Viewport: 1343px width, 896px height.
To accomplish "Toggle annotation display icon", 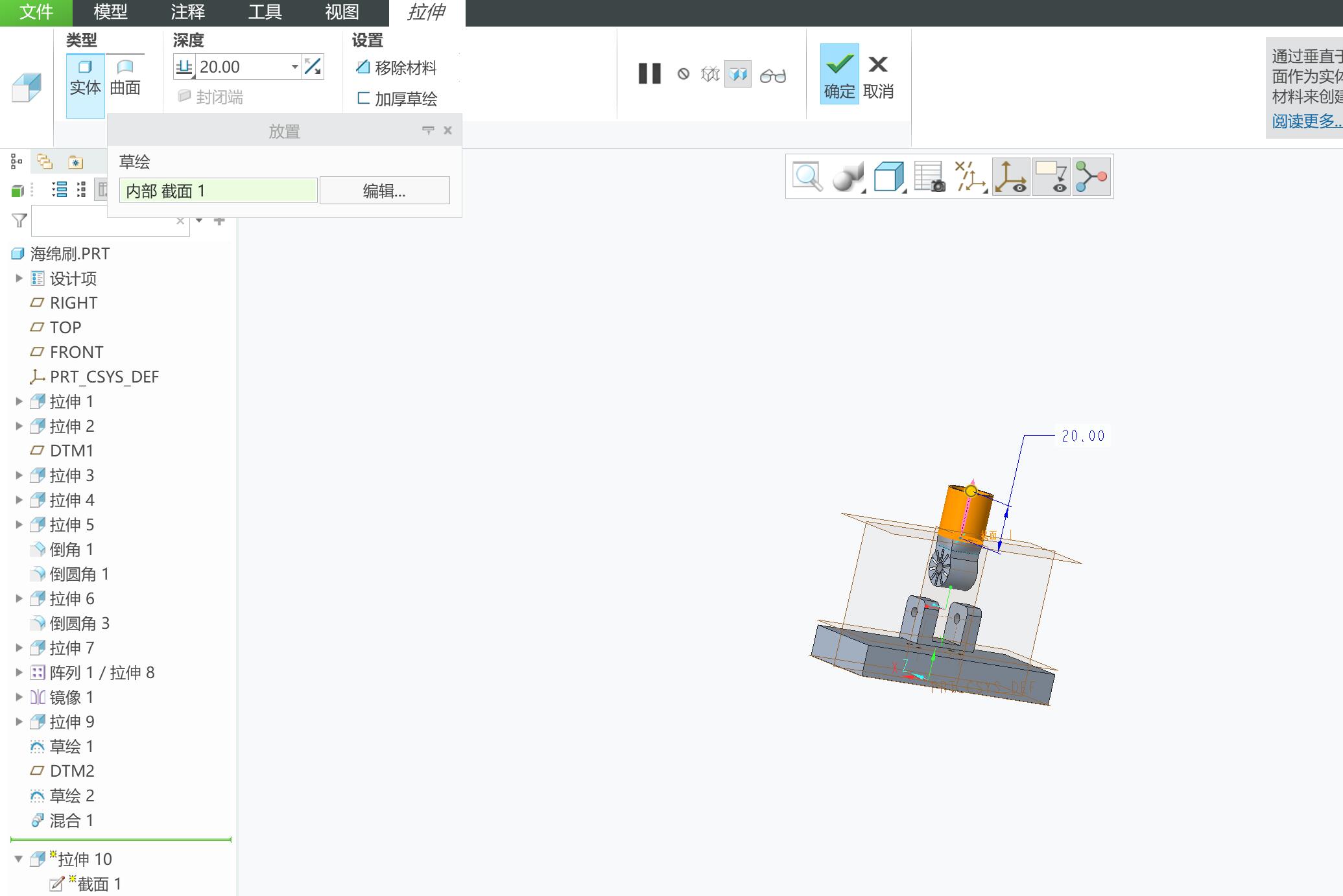I will pyautogui.click(x=1051, y=176).
